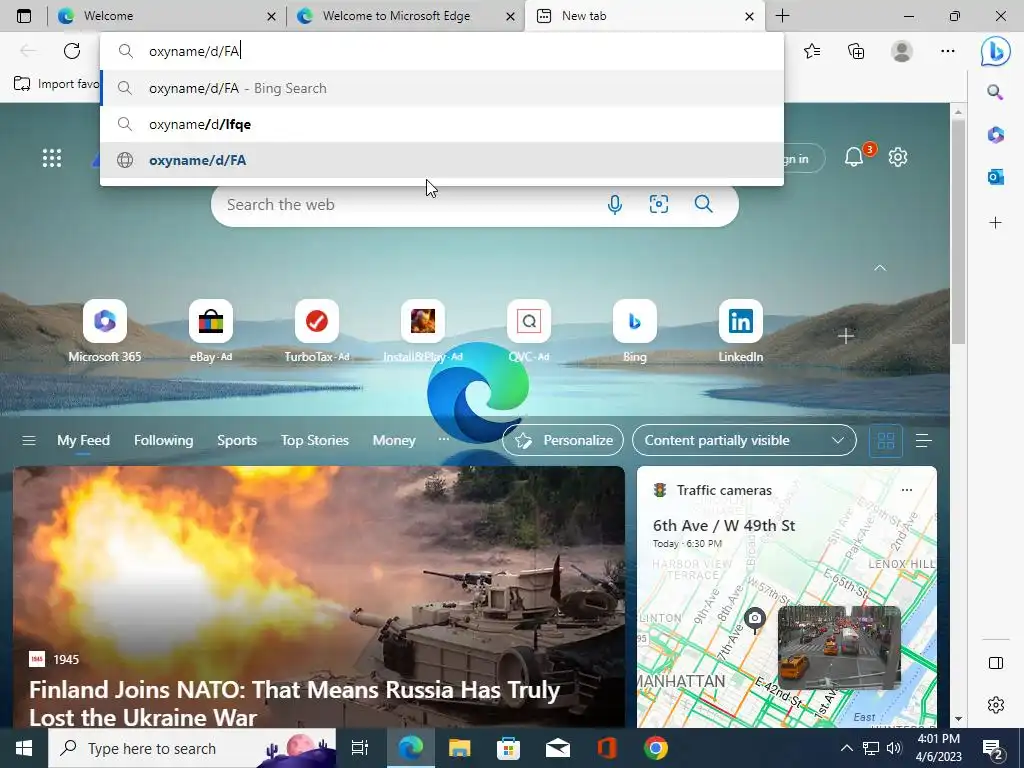Switch feed to grid view layout
The image size is (1024, 768).
click(x=886, y=441)
